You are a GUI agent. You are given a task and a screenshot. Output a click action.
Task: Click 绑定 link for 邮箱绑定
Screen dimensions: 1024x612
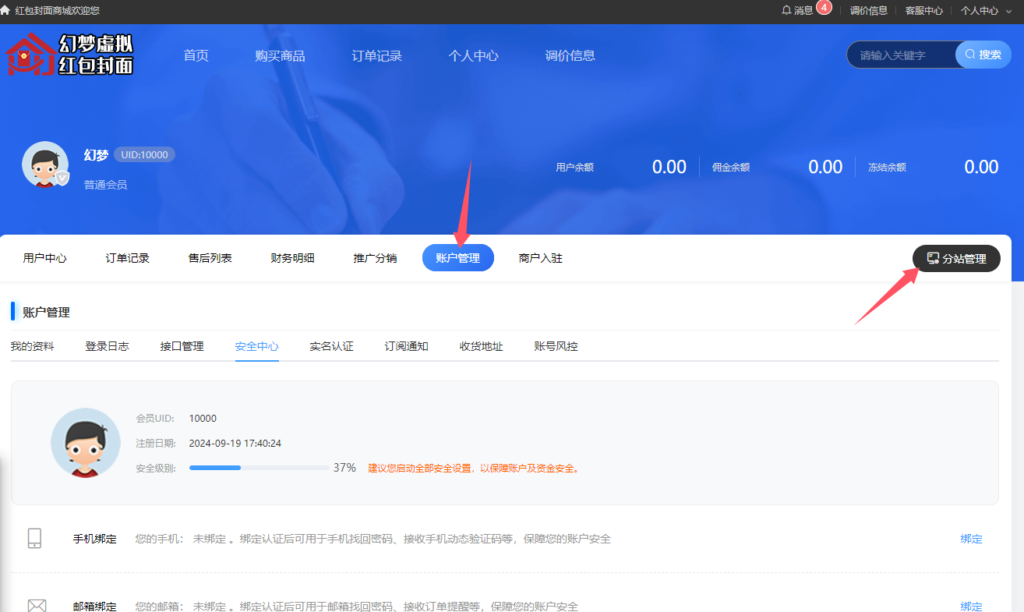click(x=971, y=606)
